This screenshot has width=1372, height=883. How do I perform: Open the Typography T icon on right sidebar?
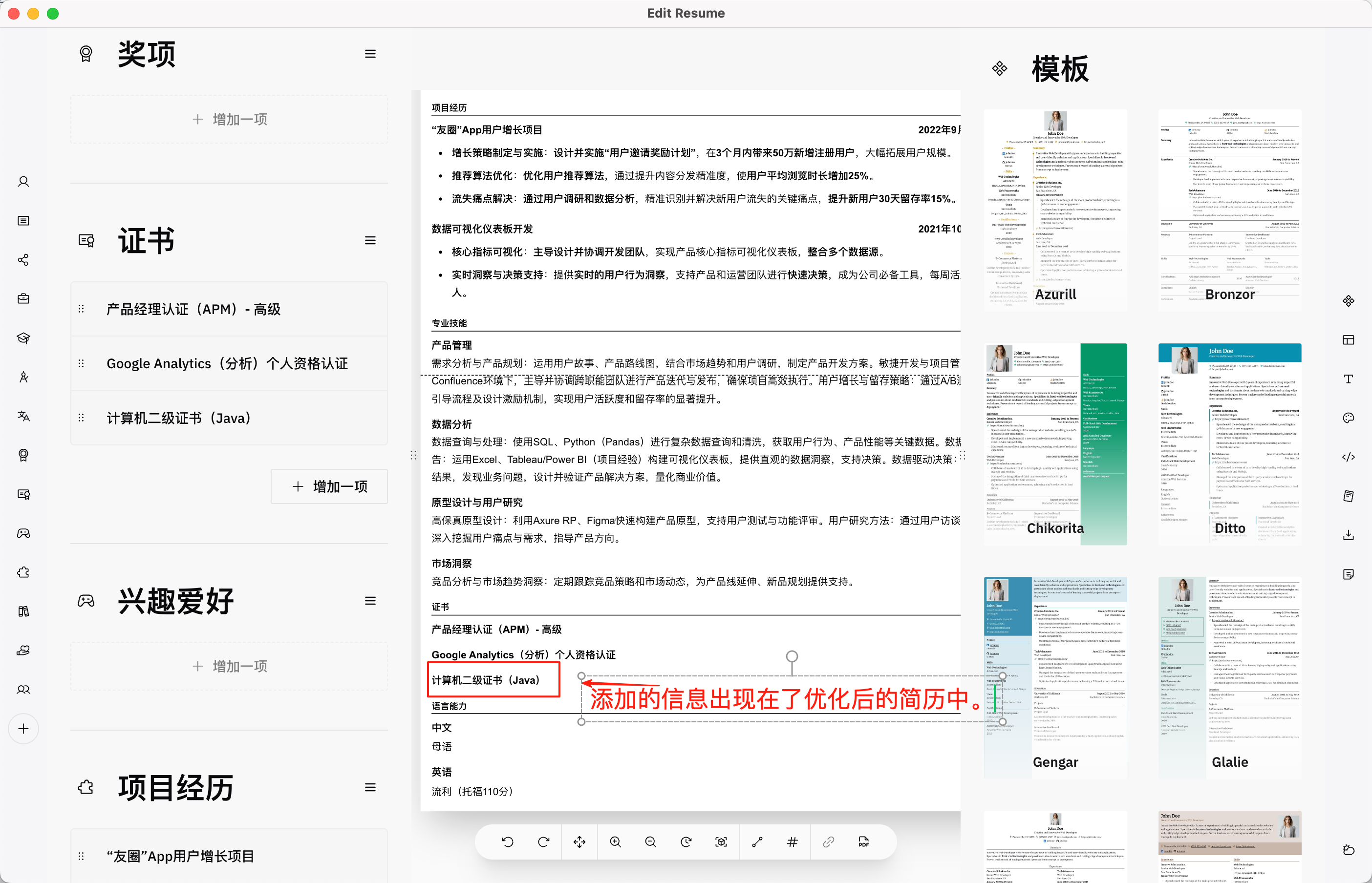tap(1349, 379)
